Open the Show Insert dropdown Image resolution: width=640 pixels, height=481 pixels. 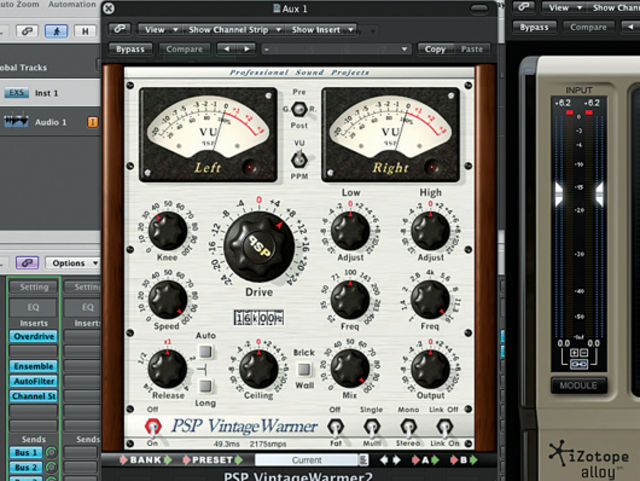coord(322,29)
